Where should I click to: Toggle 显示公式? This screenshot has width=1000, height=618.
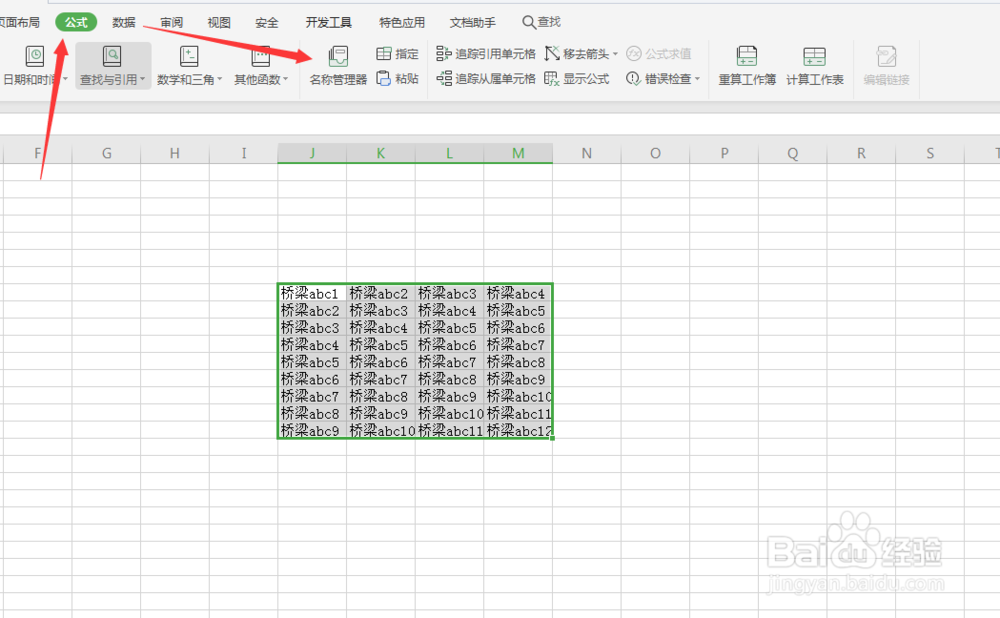(x=577, y=78)
